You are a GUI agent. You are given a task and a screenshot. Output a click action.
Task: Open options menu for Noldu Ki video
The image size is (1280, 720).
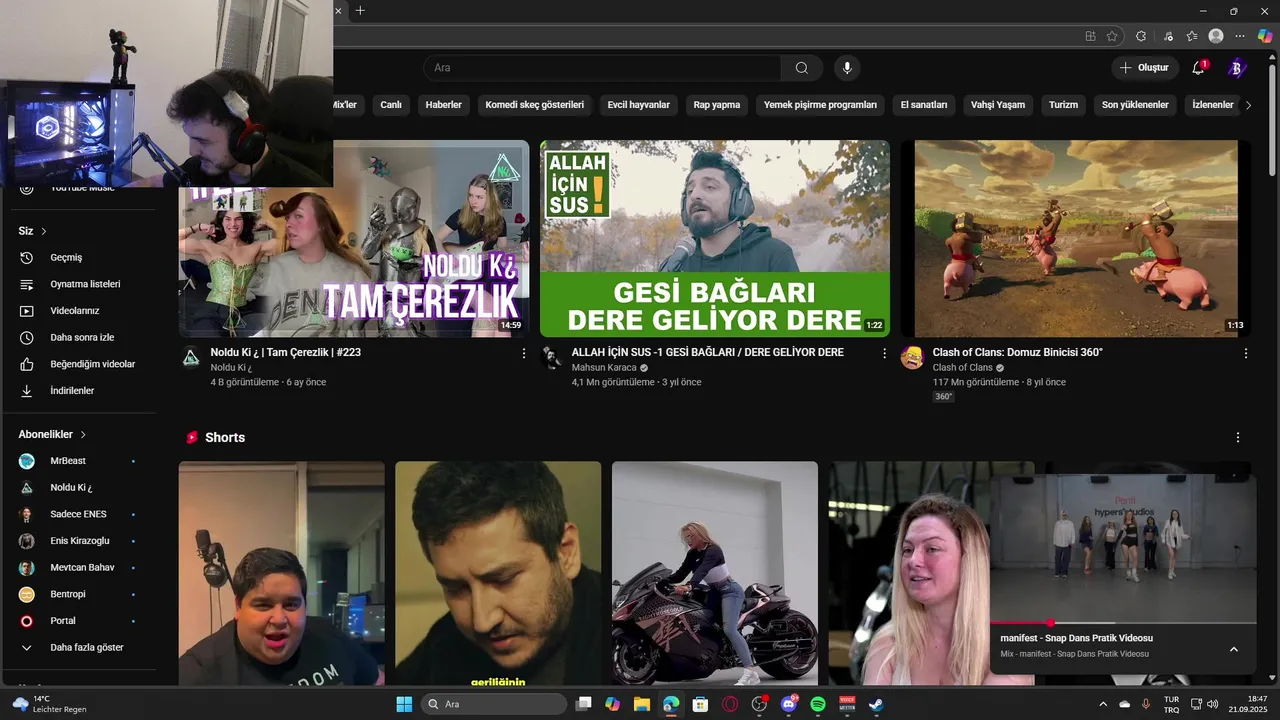pyautogui.click(x=523, y=353)
